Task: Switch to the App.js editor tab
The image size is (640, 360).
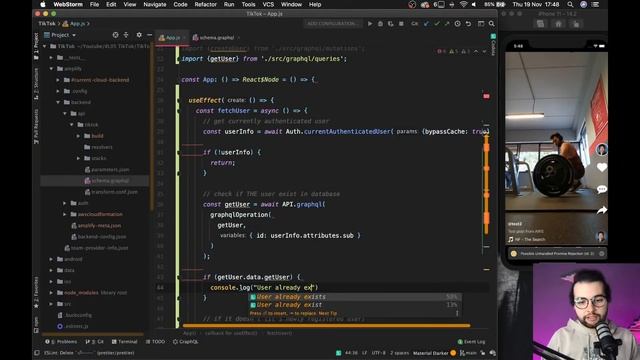Action: 172,38
